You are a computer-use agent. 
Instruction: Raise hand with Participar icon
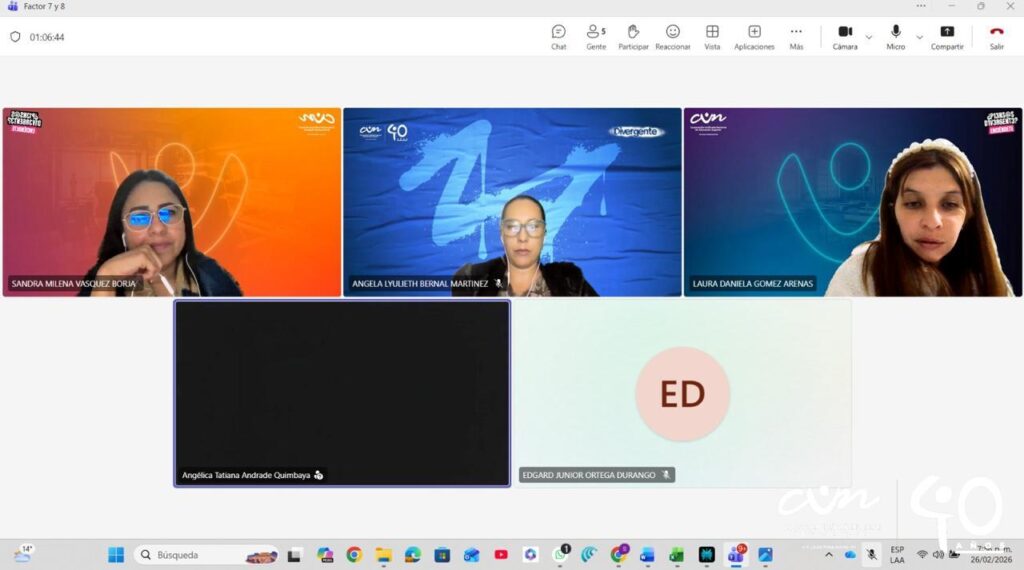coord(633,37)
